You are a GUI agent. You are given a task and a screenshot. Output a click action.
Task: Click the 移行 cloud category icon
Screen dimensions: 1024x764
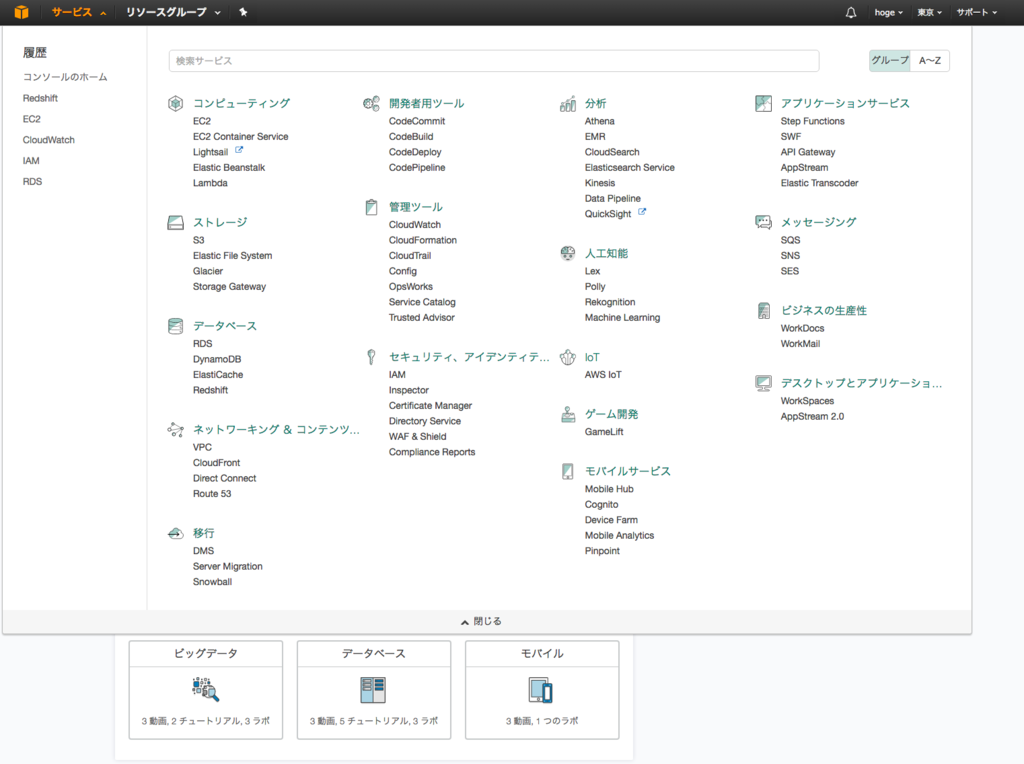pos(175,533)
